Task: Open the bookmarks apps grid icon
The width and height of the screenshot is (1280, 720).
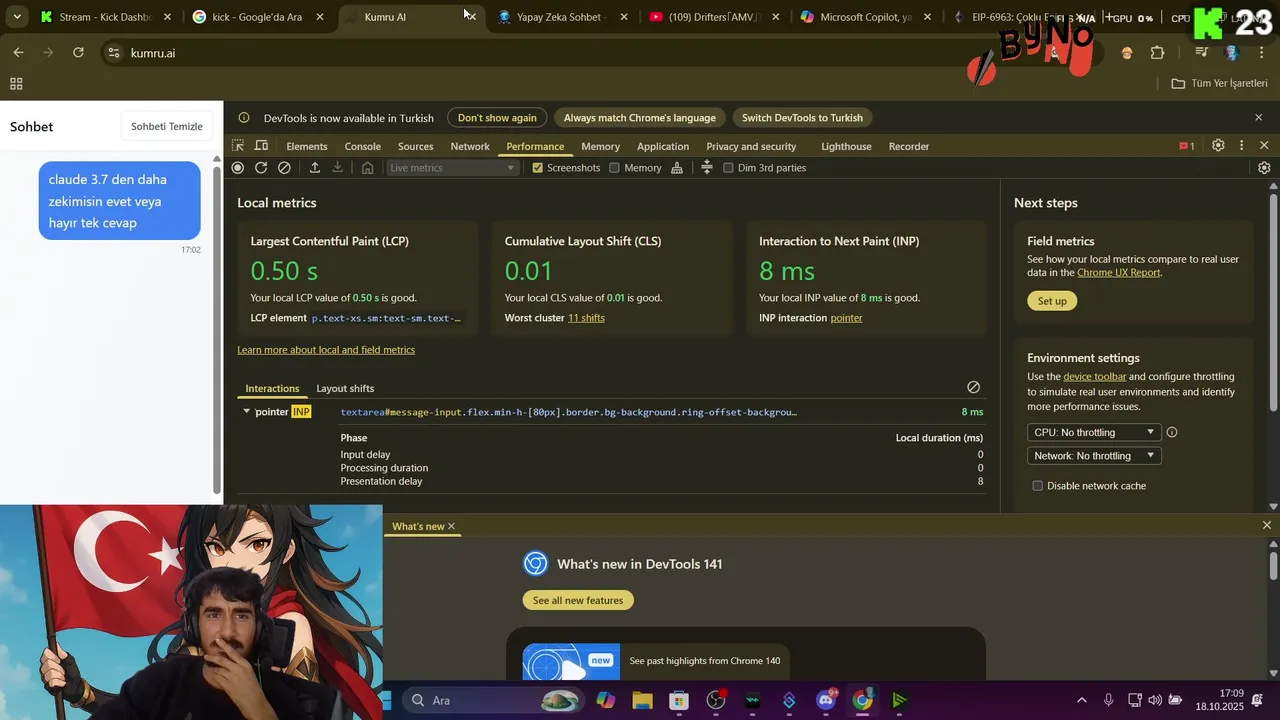Action: [16, 84]
